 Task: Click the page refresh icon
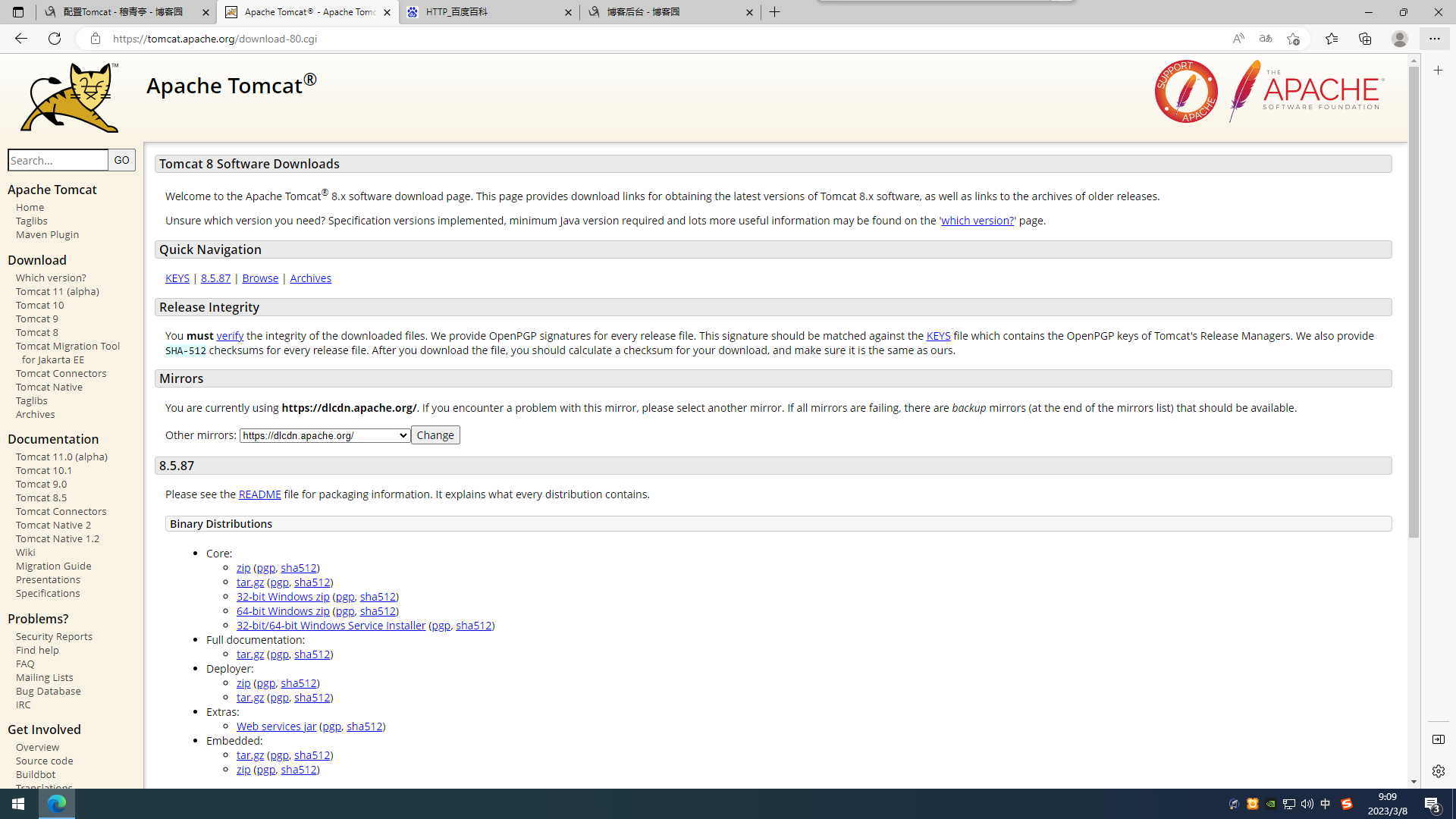[x=55, y=39]
